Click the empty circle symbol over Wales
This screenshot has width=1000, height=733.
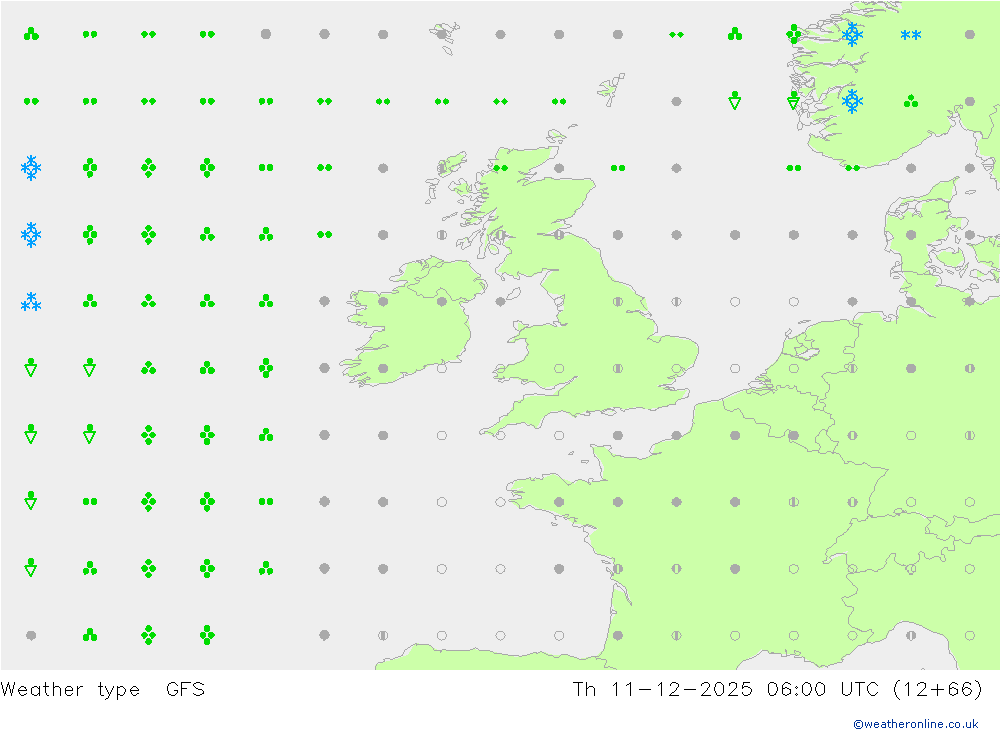pyautogui.click(x=559, y=369)
